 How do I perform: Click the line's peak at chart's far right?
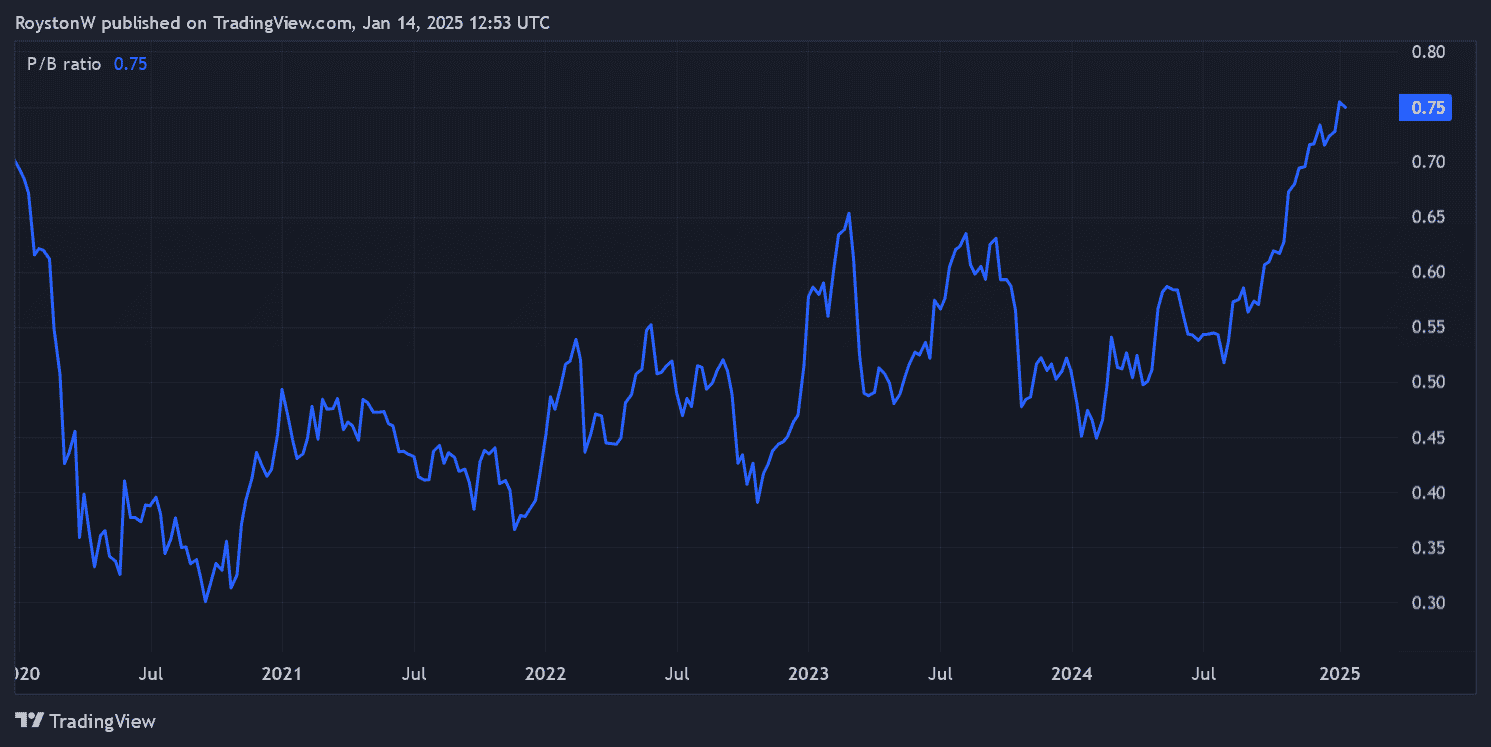tap(1339, 102)
